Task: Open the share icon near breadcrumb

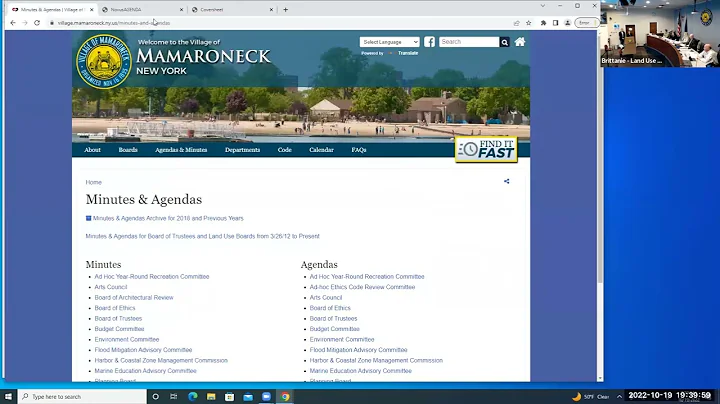Action: (x=506, y=181)
